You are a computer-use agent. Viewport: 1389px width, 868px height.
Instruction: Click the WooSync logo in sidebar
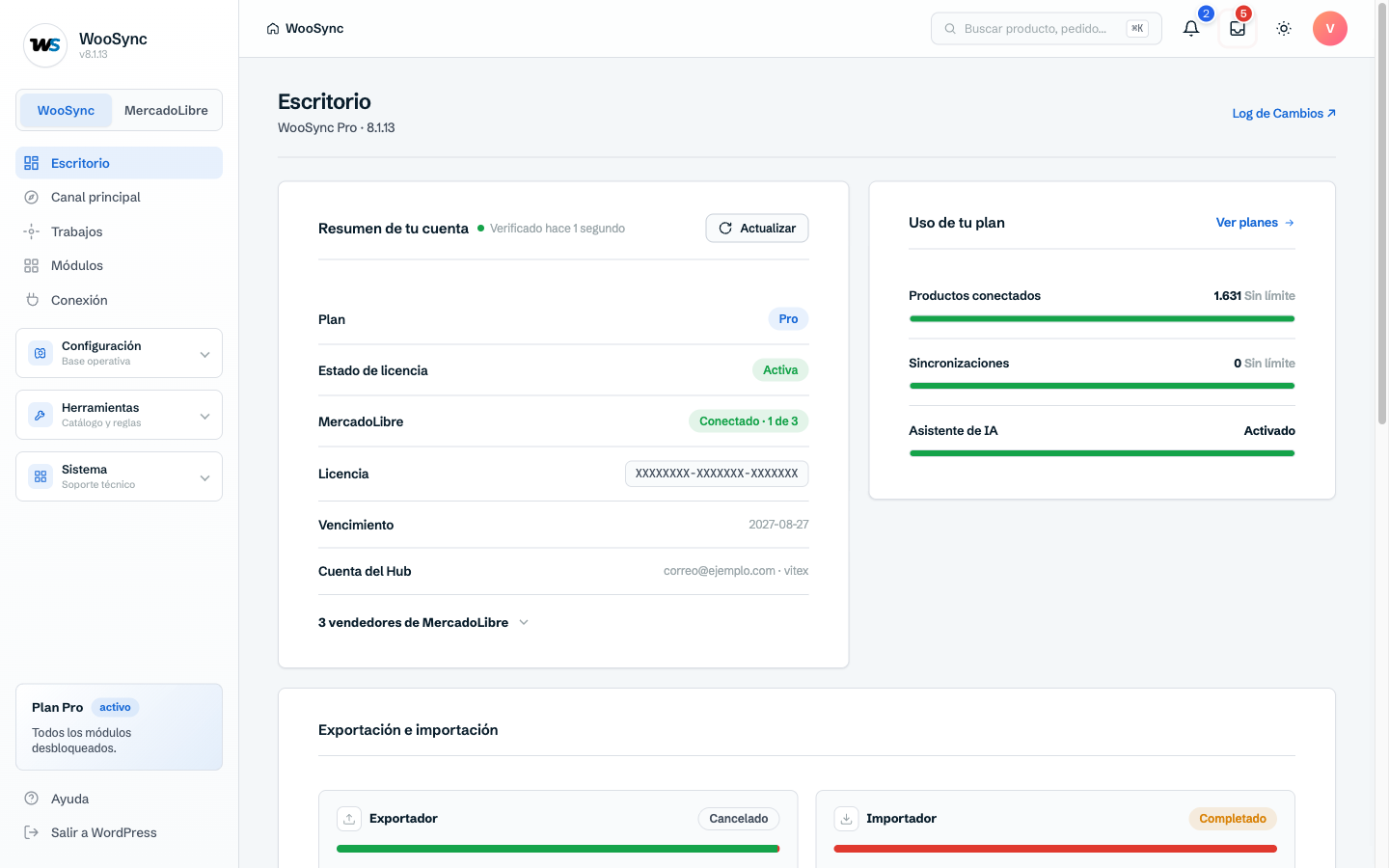[45, 45]
